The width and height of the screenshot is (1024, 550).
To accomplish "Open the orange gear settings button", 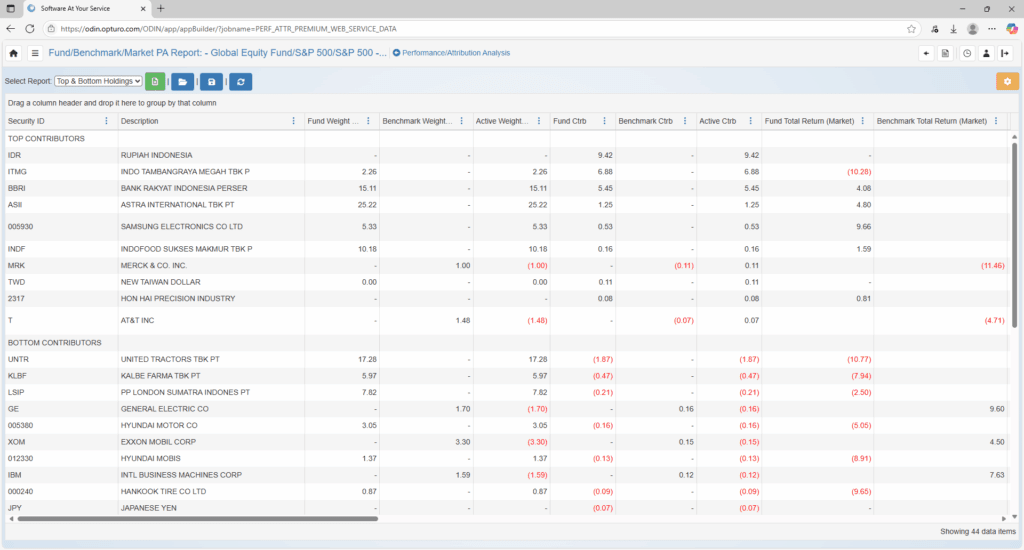I will coord(1007,81).
